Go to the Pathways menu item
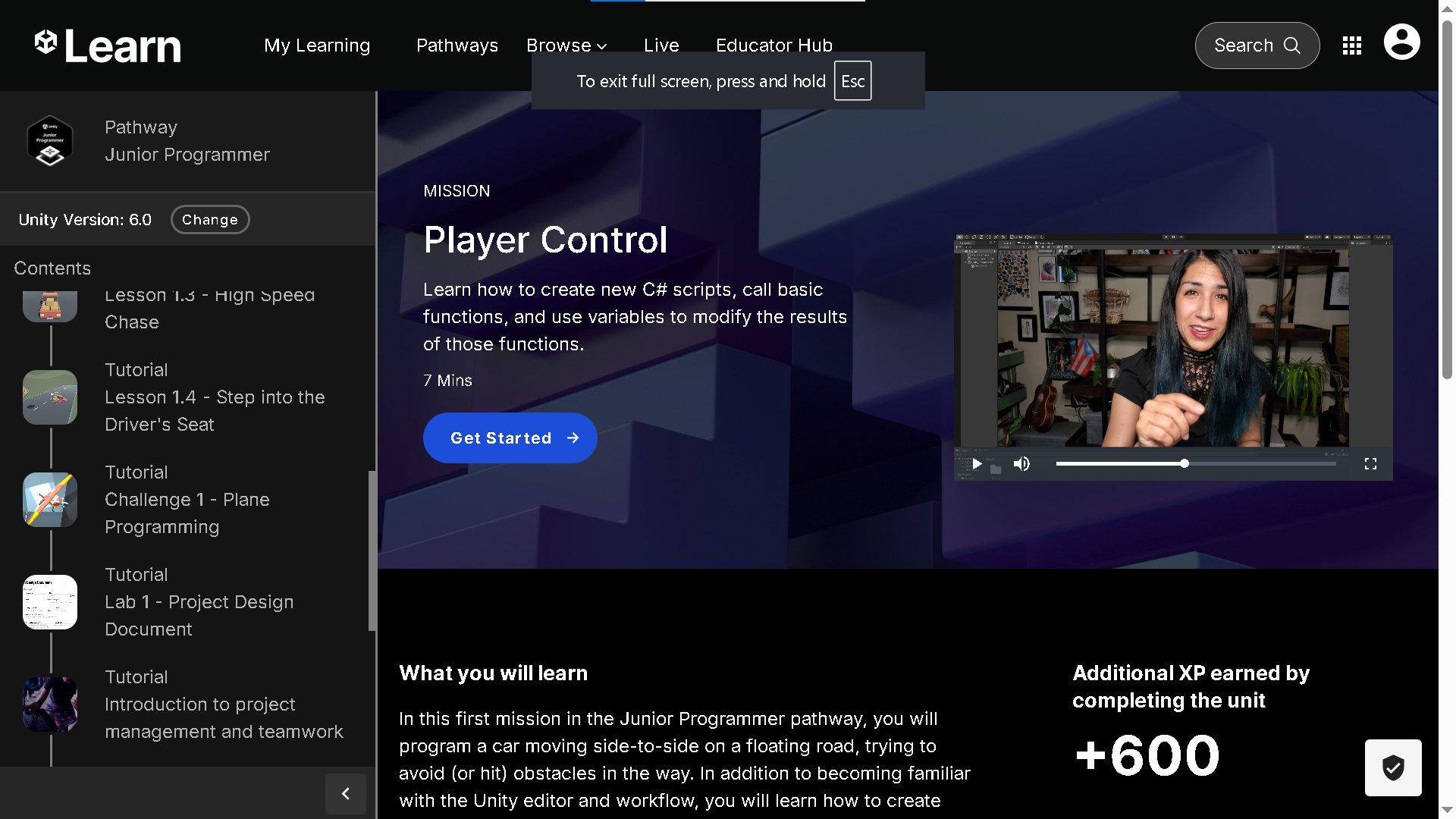Screen dimensions: 1456x819 [457, 45]
